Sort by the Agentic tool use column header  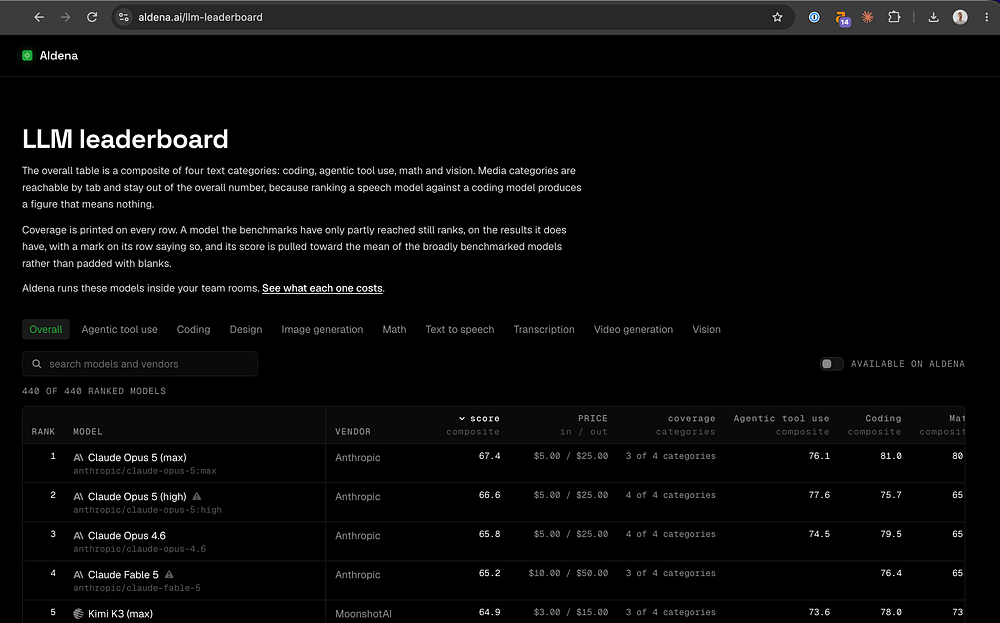point(782,425)
